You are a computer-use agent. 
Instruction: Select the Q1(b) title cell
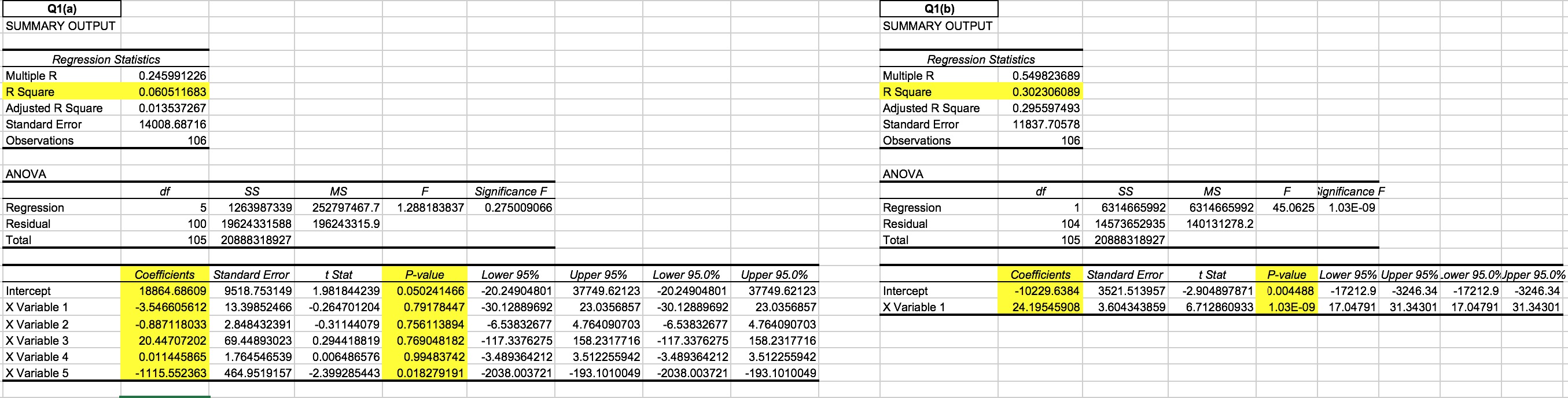(x=939, y=9)
